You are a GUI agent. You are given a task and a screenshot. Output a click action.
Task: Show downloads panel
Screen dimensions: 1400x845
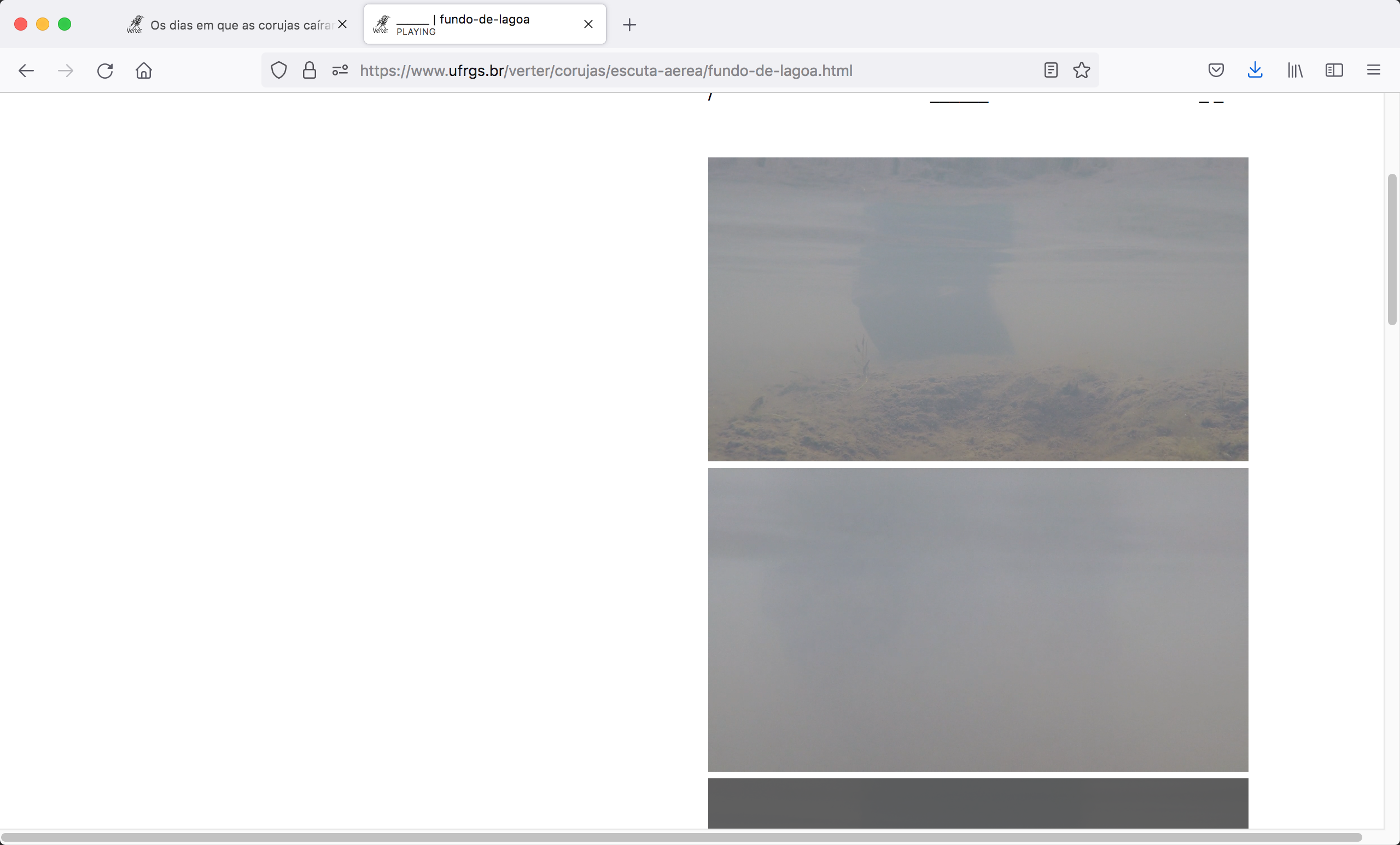pyautogui.click(x=1255, y=71)
